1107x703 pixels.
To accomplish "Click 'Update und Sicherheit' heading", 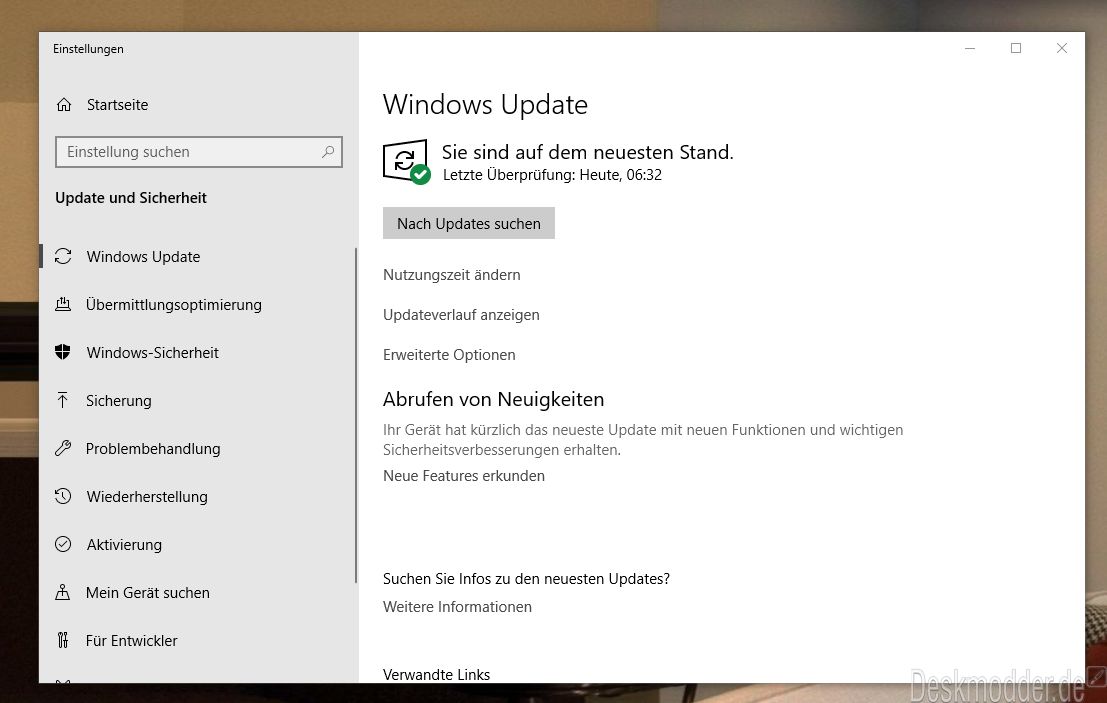I will pyautogui.click(x=131, y=198).
